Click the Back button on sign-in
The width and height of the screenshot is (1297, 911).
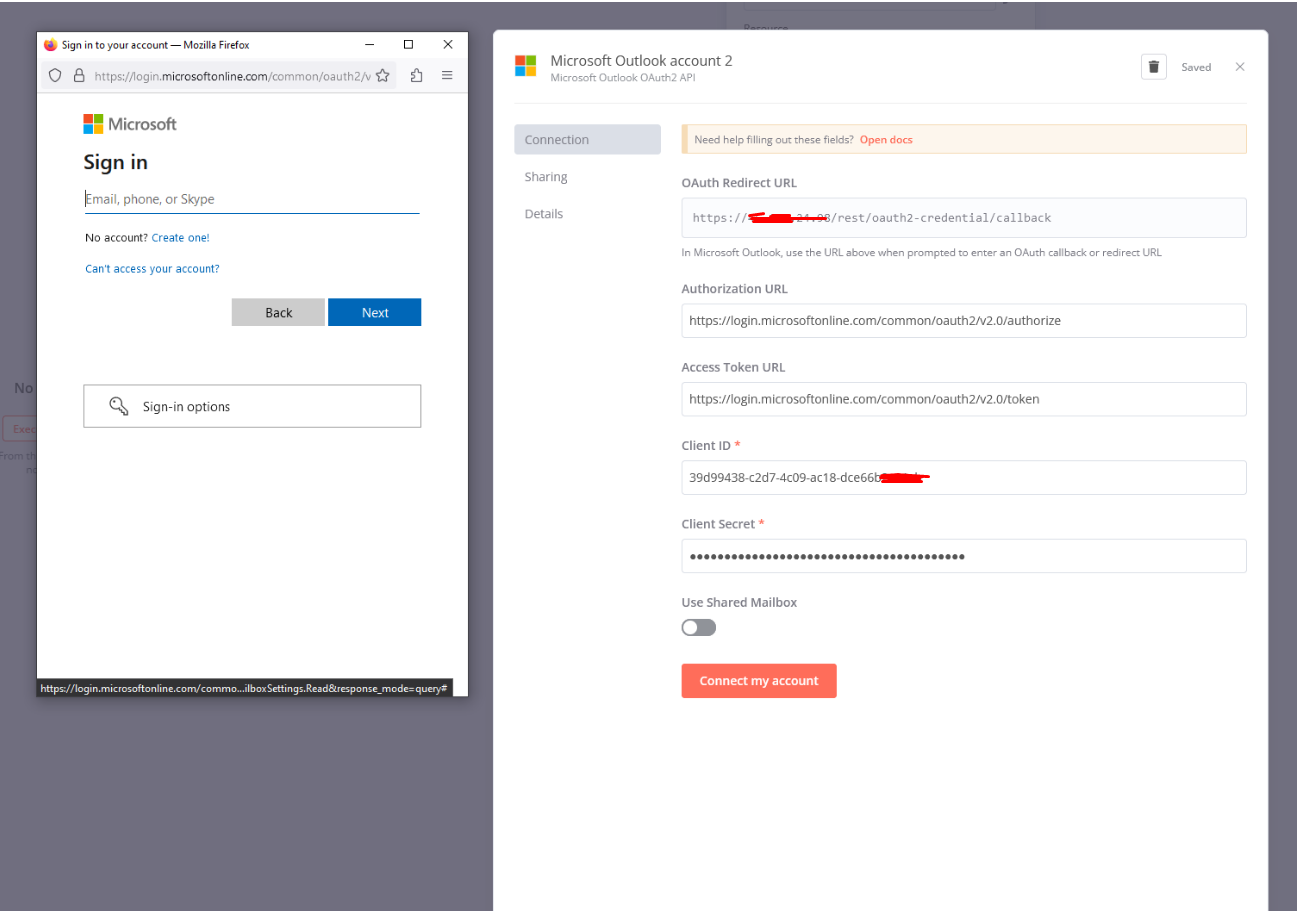click(x=278, y=312)
